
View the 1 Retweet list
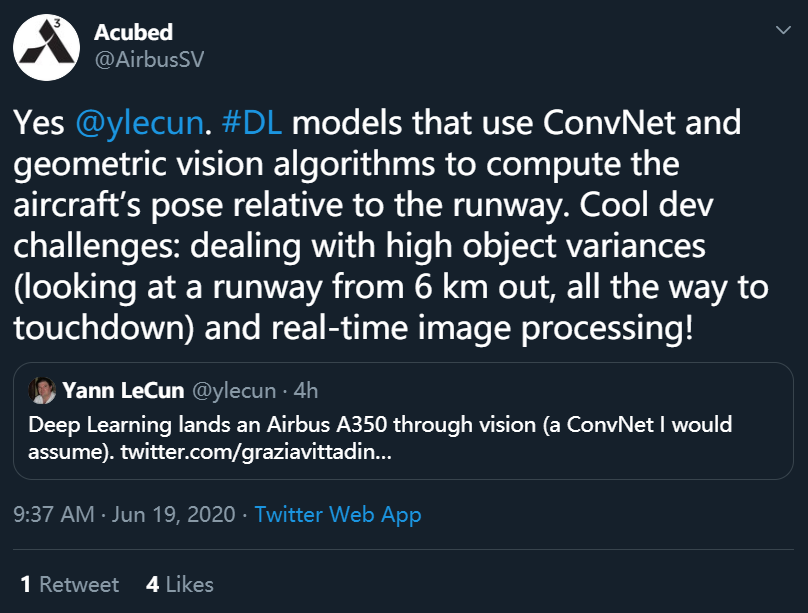click(69, 584)
